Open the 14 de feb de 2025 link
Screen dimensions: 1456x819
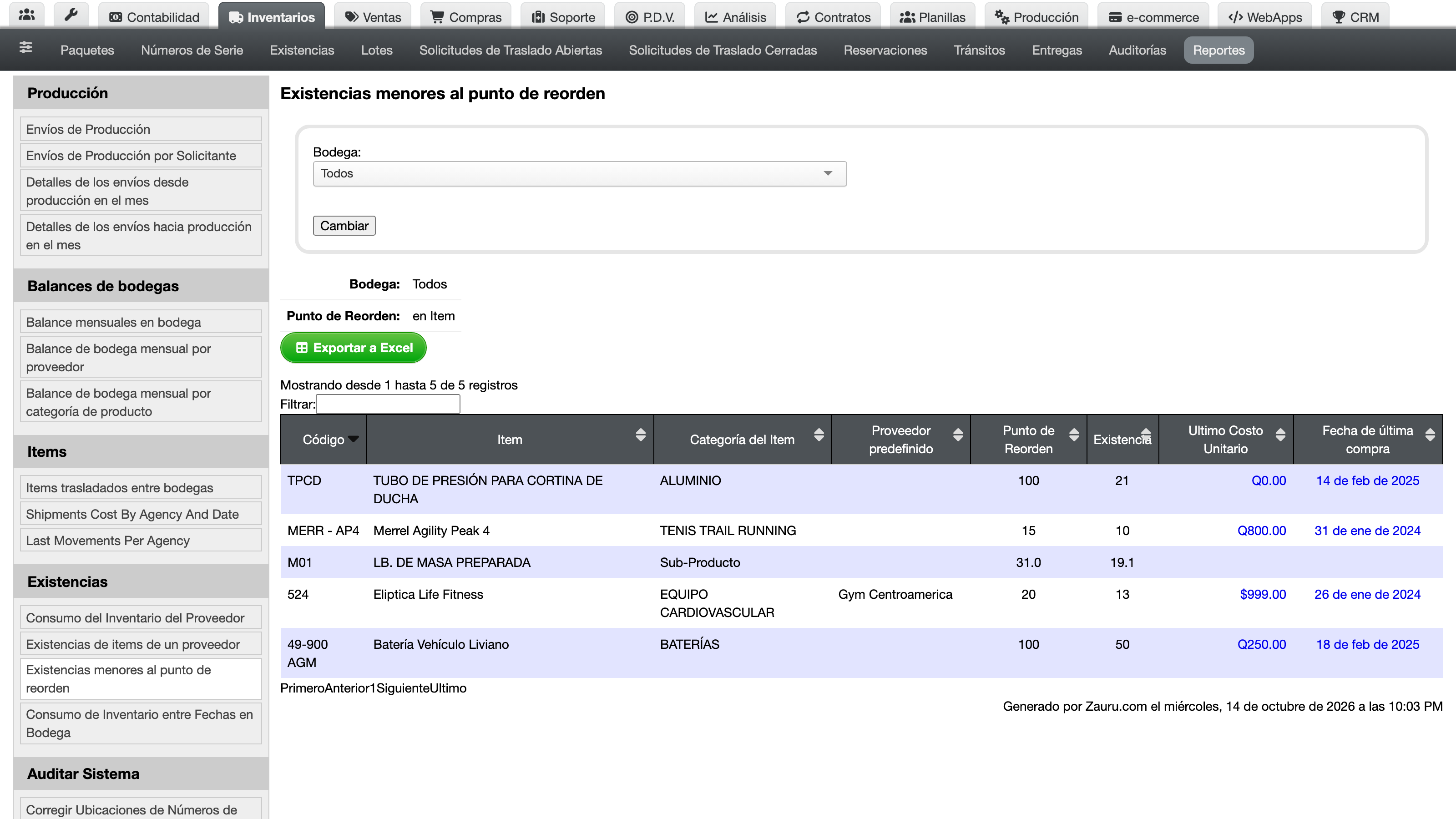[1367, 480]
